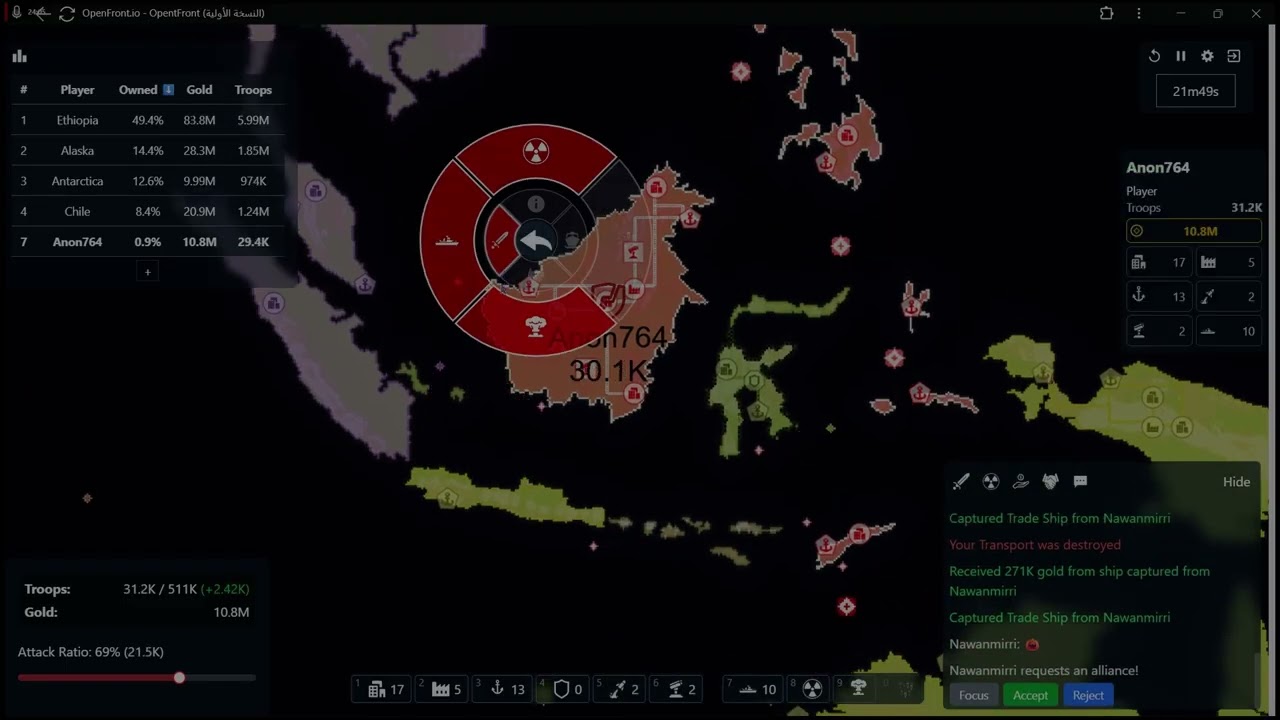Click the sword attack segment in radial menu
This screenshot has height=720, width=1280.
pos(499,241)
